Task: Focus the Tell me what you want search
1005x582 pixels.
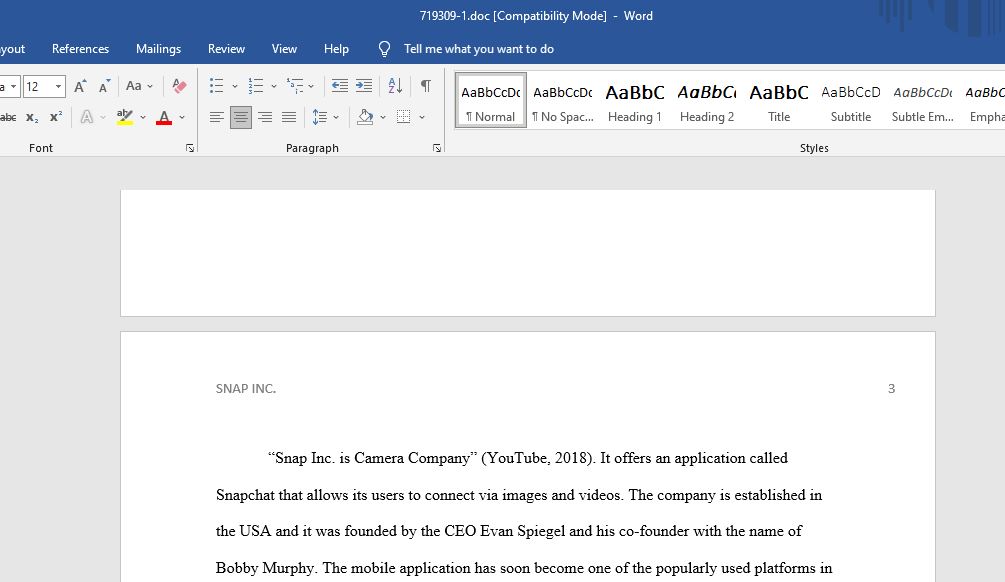Action: 478,49
